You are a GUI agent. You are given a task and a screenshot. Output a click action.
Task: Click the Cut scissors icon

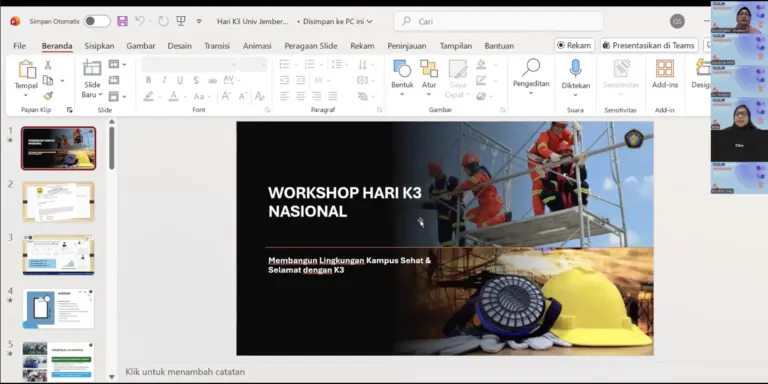pyautogui.click(x=48, y=65)
